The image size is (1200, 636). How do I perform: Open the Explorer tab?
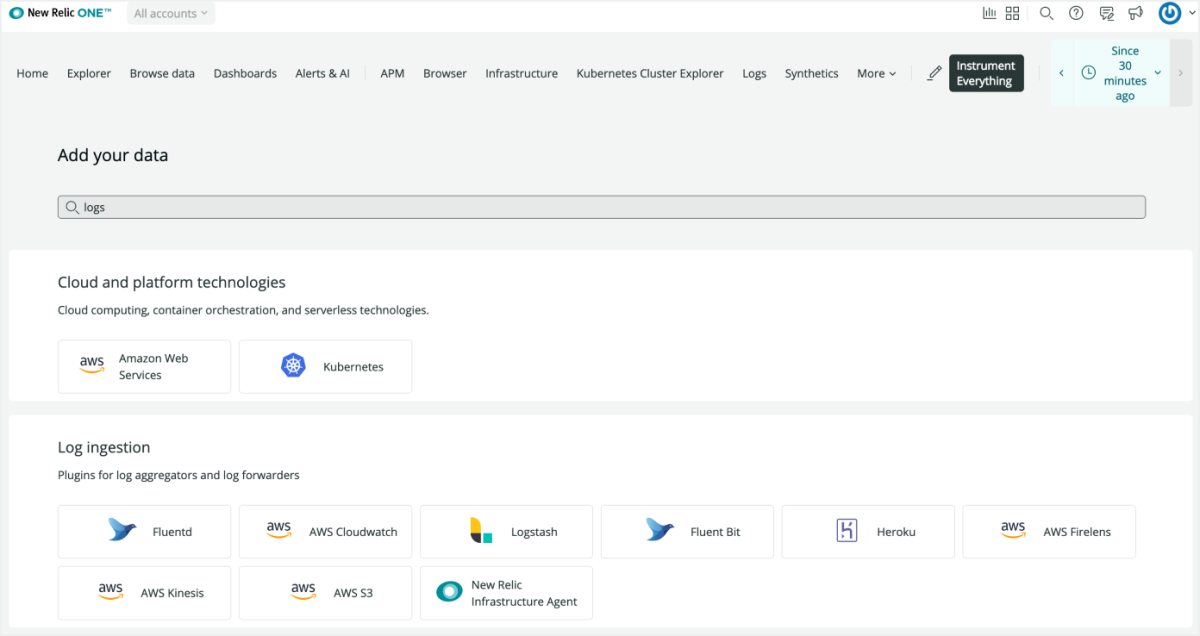[x=89, y=73]
